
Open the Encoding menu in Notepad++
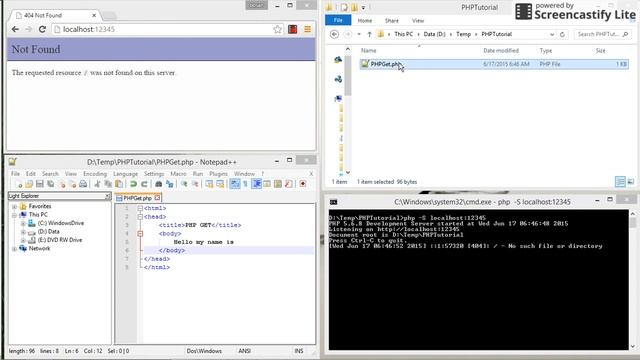pyautogui.click(x=95, y=174)
